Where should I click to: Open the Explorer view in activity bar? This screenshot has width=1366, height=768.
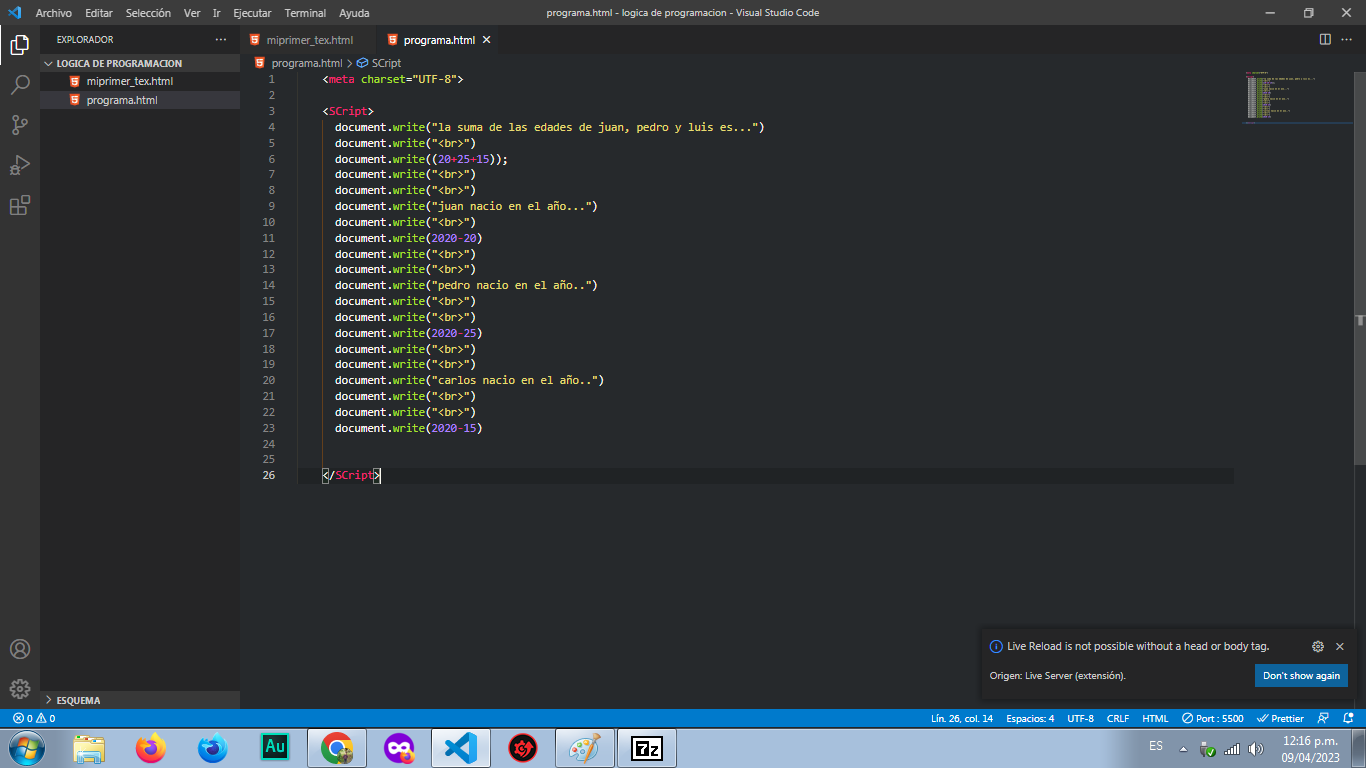coord(20,45)
